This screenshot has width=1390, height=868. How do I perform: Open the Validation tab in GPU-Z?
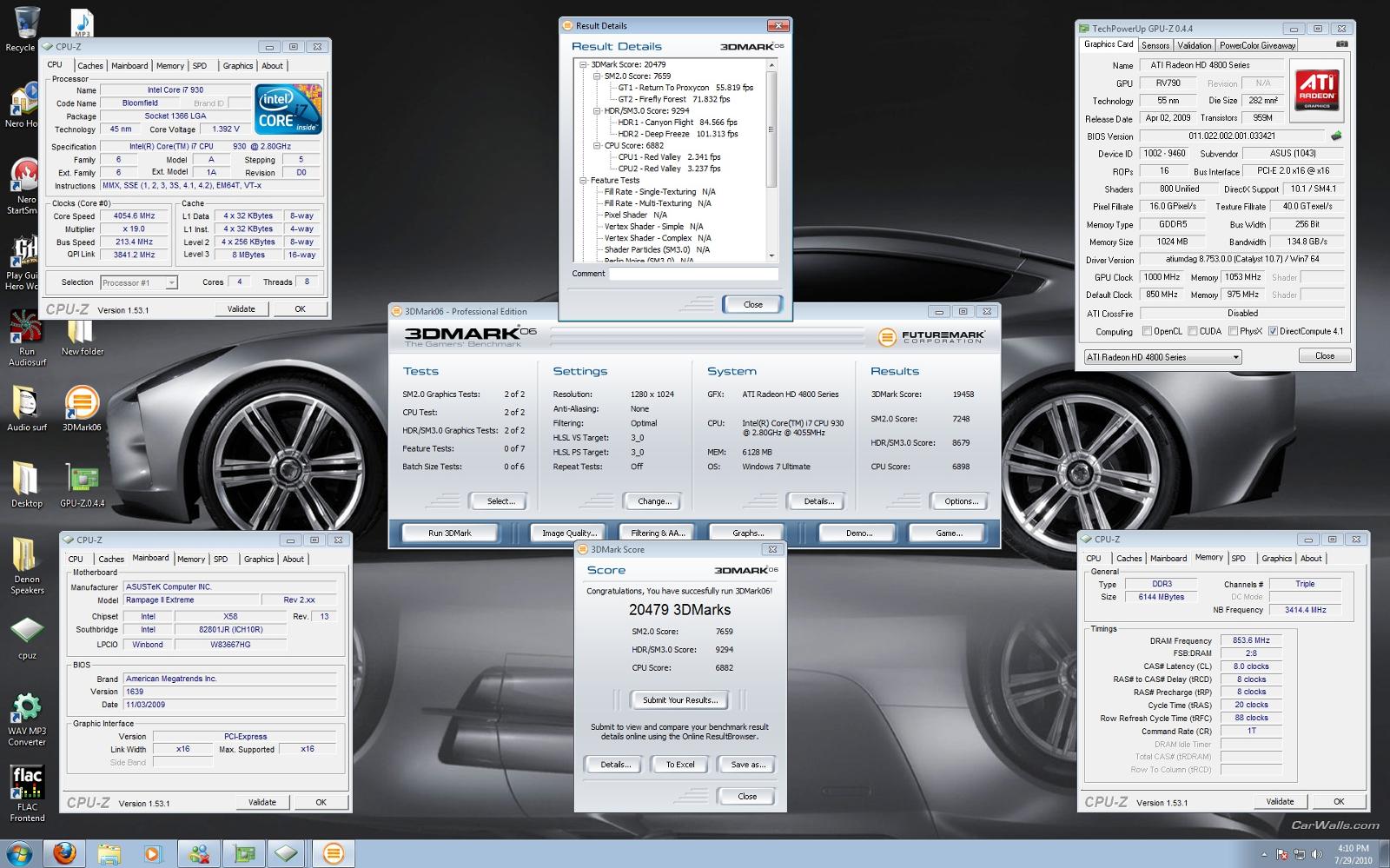coord(1194,45)
